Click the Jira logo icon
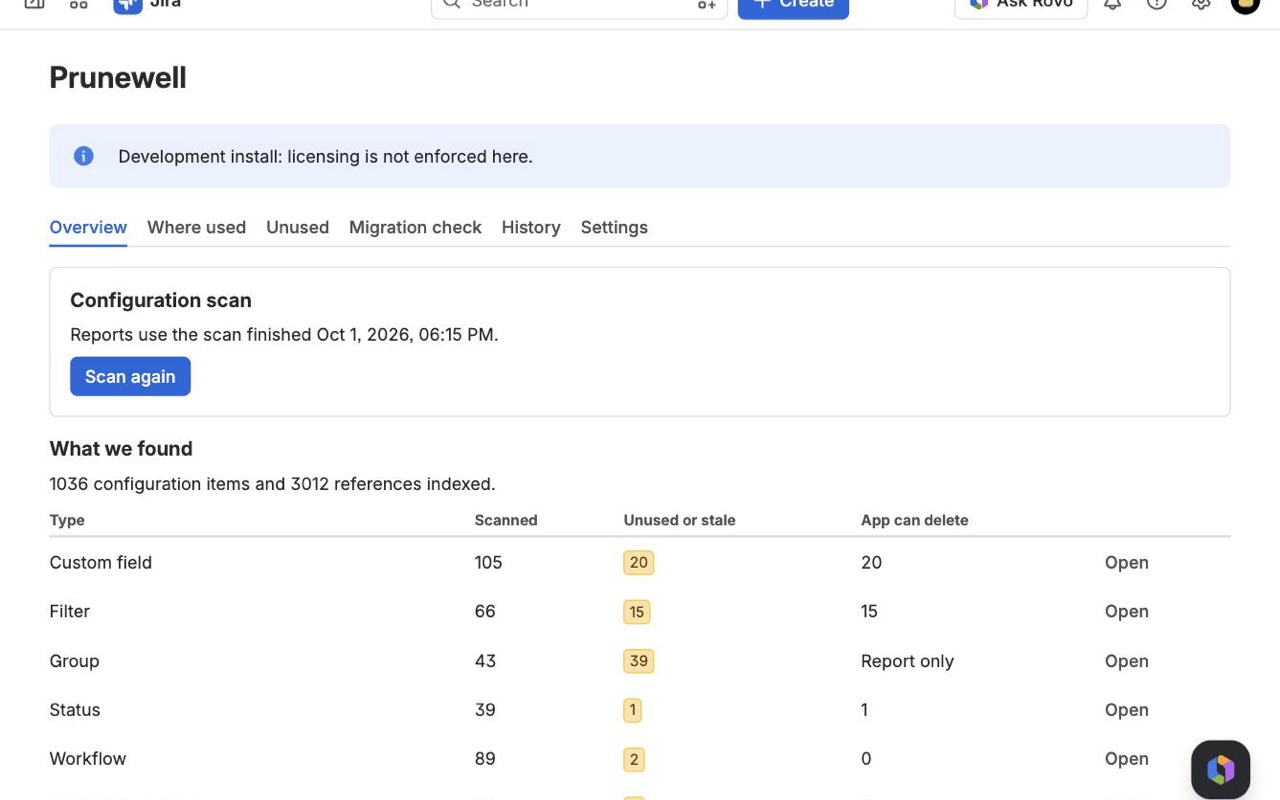The height and width of the screenshot is (800, 1280). point(127,5)
